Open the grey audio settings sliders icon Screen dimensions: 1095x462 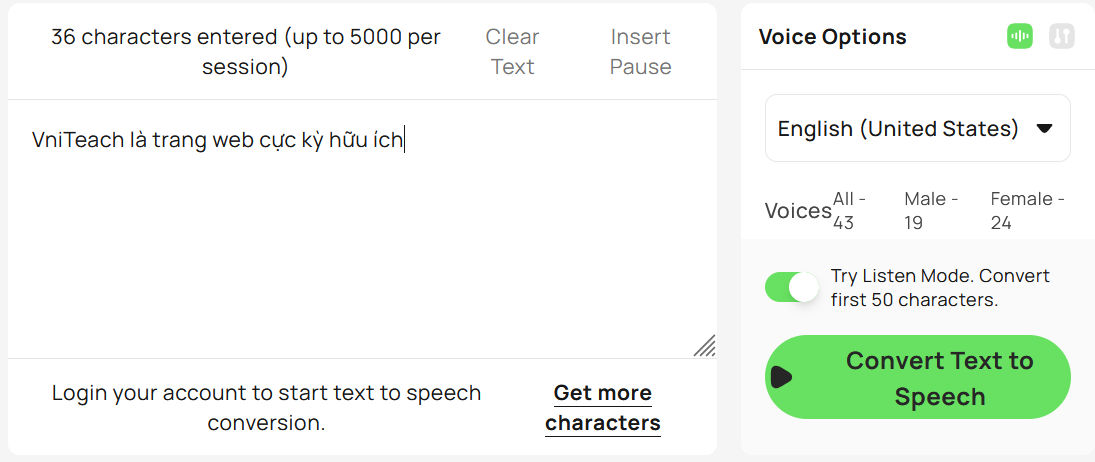pos(1061,36)
